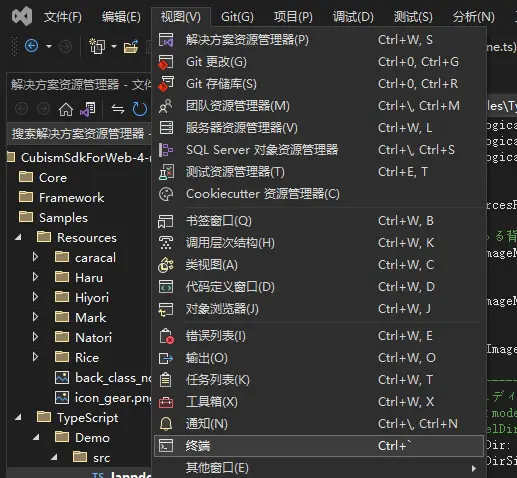
Task: Expand the Natori folder arrow
Action: 35,337
